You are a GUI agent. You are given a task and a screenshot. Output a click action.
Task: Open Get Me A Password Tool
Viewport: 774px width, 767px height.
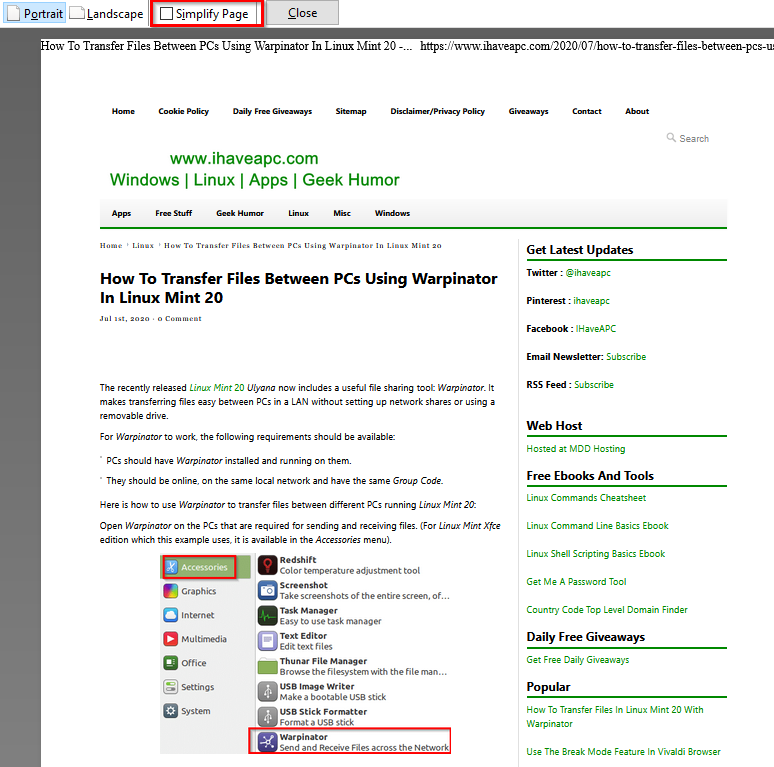pos(576,582)
